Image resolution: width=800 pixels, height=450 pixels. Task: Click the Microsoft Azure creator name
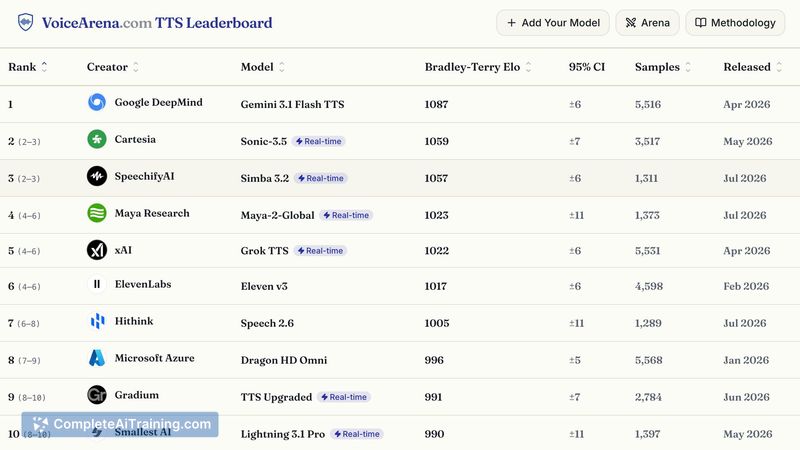(155, 358)
